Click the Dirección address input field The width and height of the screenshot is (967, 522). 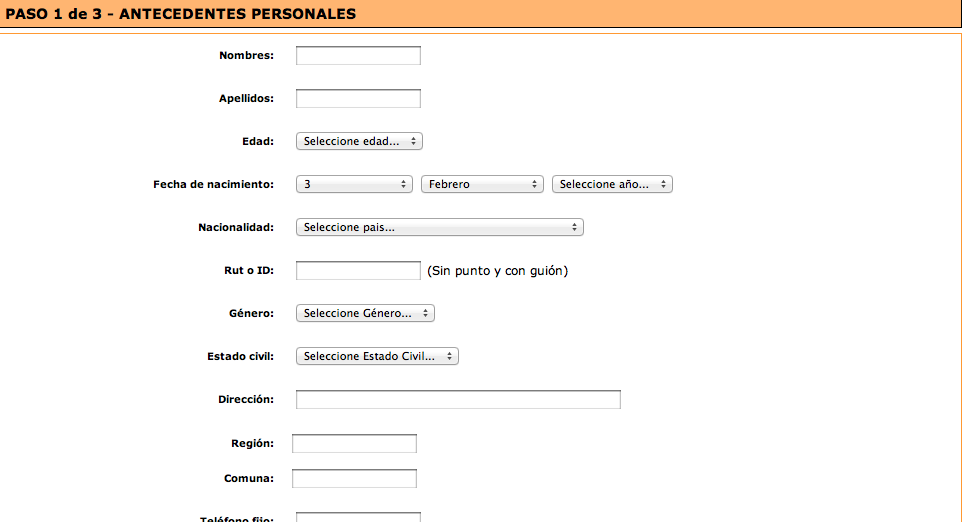click(458, 400)
